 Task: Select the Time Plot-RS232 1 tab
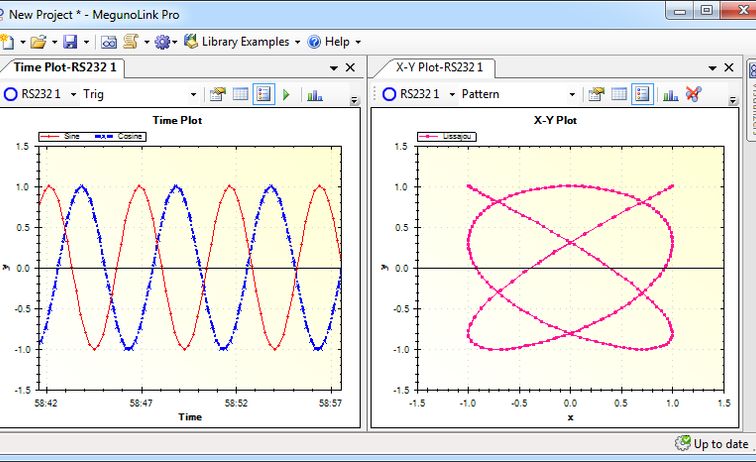[x=65, y=67]
